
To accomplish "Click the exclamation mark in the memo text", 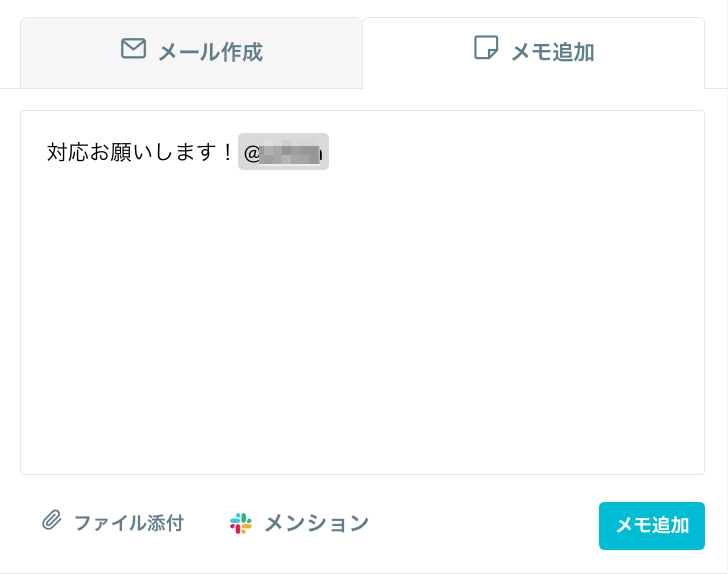I will (227, 152).
